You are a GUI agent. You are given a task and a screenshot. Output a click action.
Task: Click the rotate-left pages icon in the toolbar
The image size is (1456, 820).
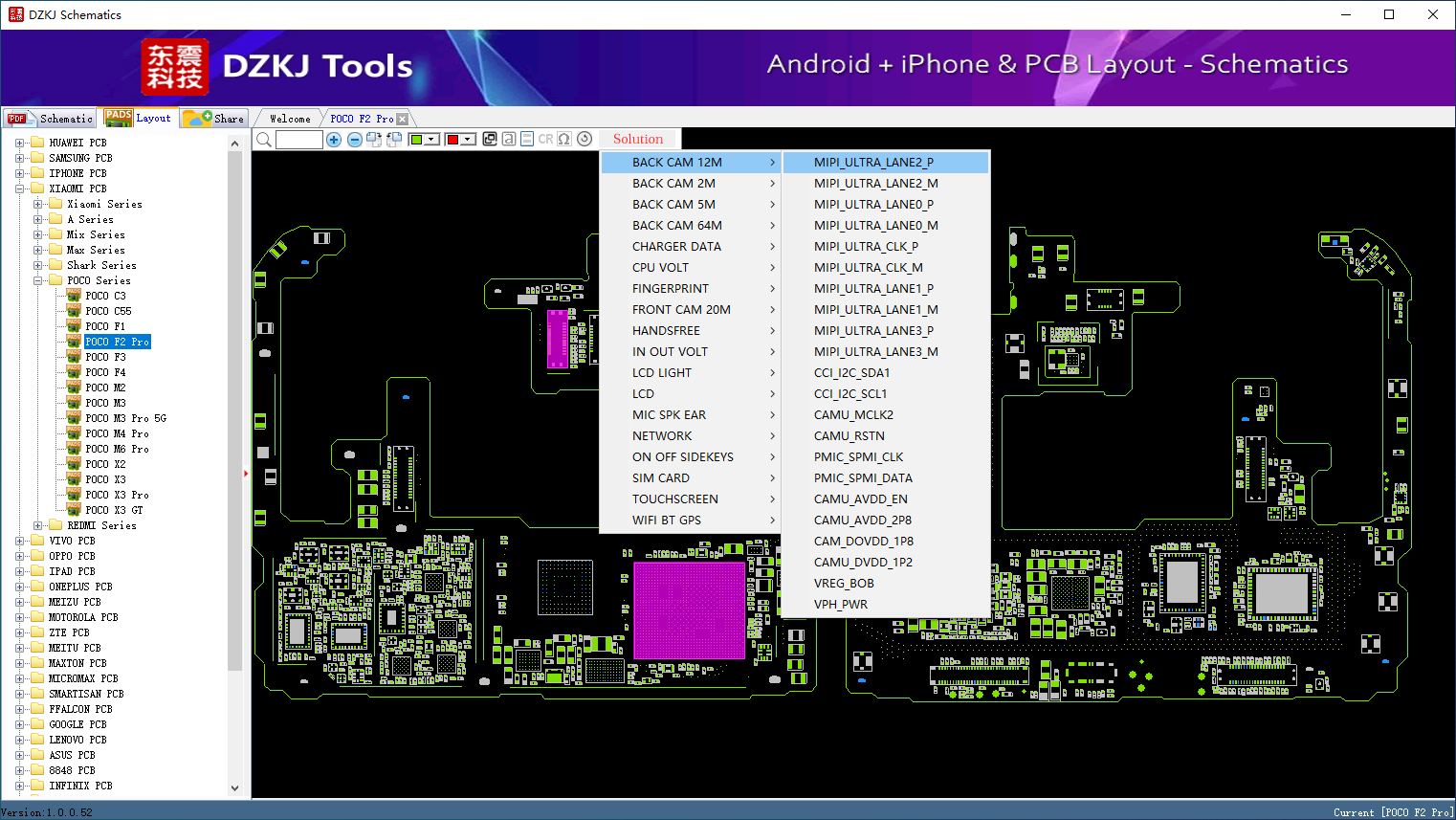[393, 140]
